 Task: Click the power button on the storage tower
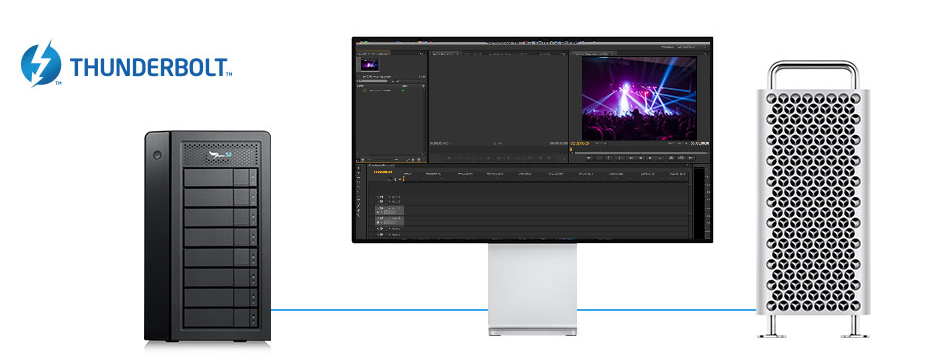coord(158,155)
